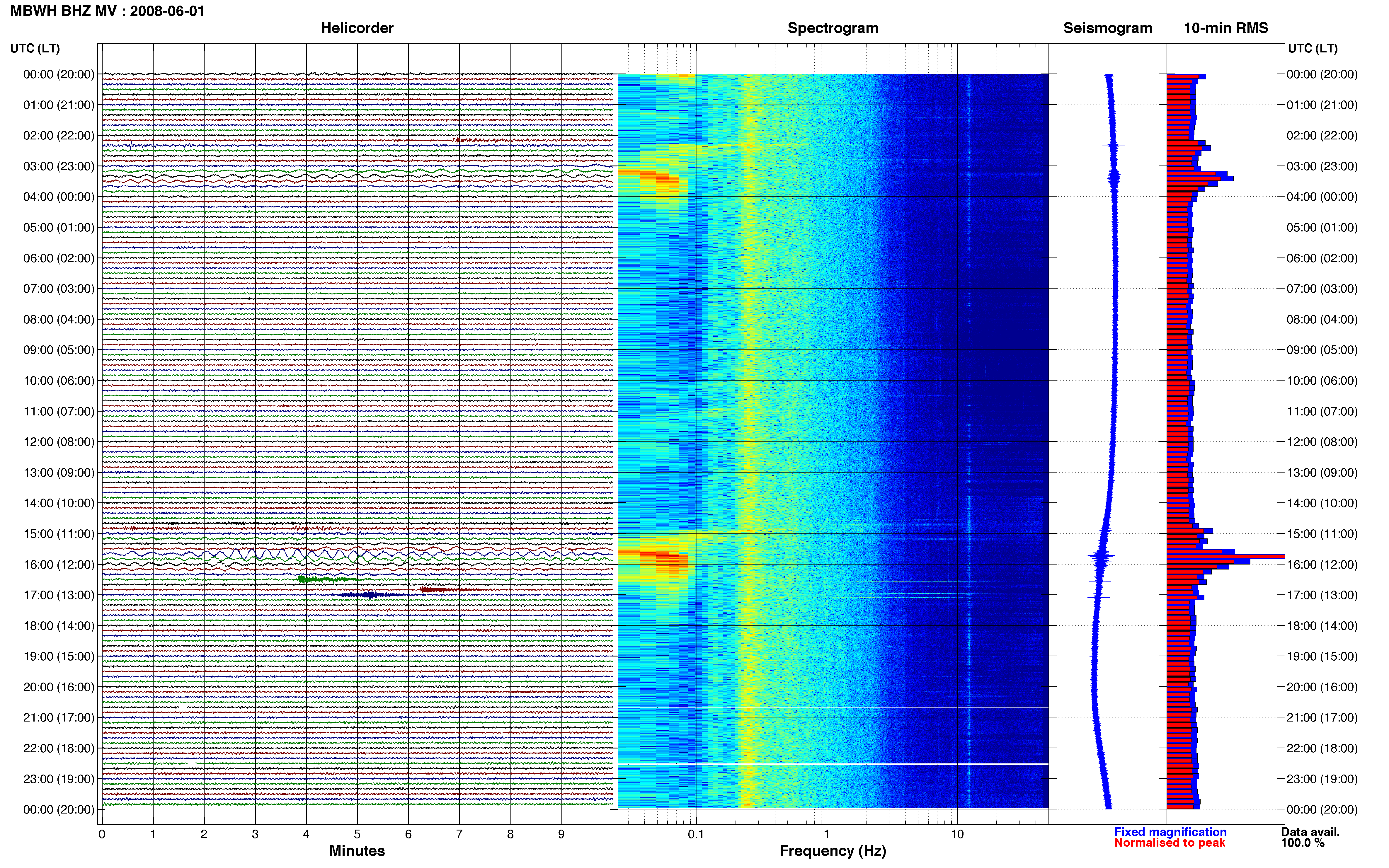Click right time label '07:00 (03:00)'
The height and width of the screenshot is (868, 1389).
point(1322,288)
